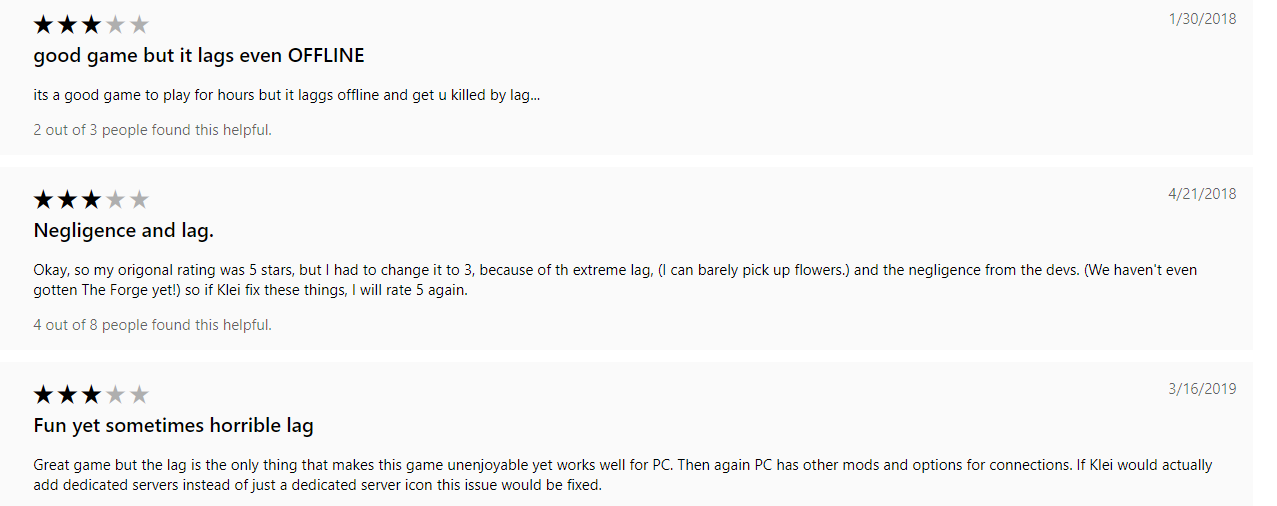Click second star in Negligence and lag review
Screen dimensions: 1277x506
click(67, 200)
